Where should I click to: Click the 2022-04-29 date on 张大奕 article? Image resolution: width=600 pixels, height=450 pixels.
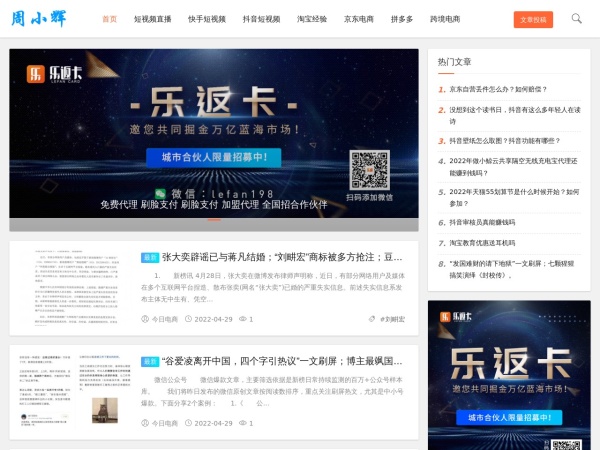coord(214,319)
